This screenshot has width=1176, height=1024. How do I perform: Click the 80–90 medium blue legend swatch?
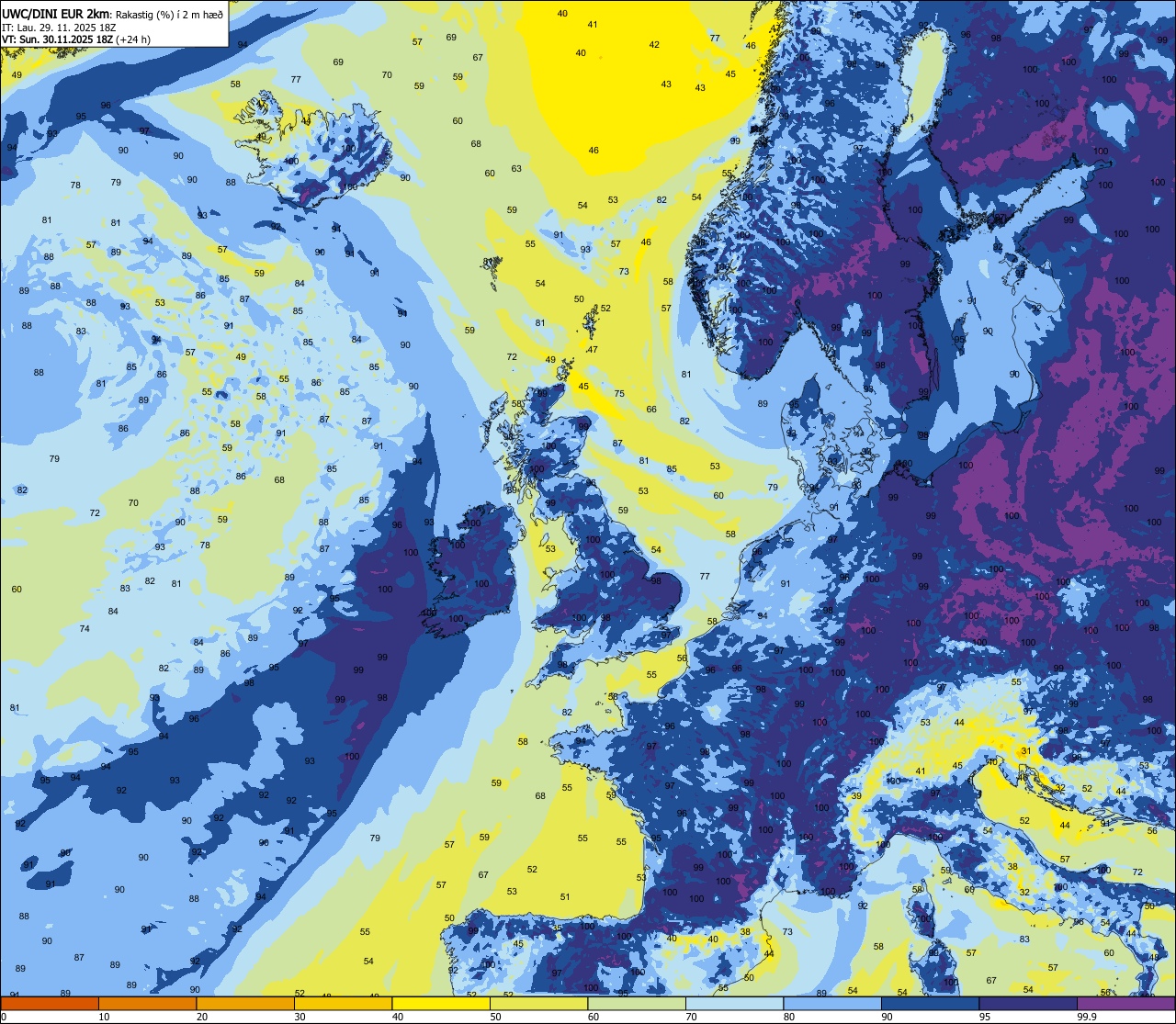832,1003
